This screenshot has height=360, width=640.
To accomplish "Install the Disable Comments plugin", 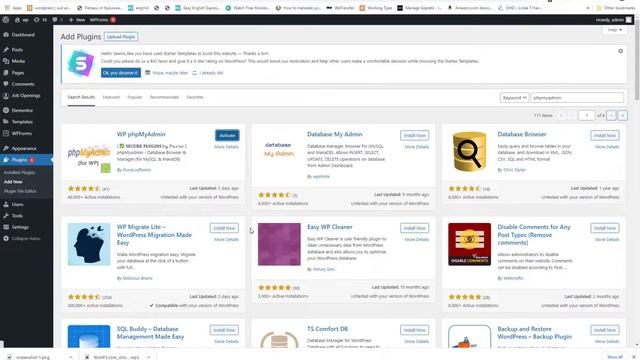I will pyautogui.click(x=604, y=228).
